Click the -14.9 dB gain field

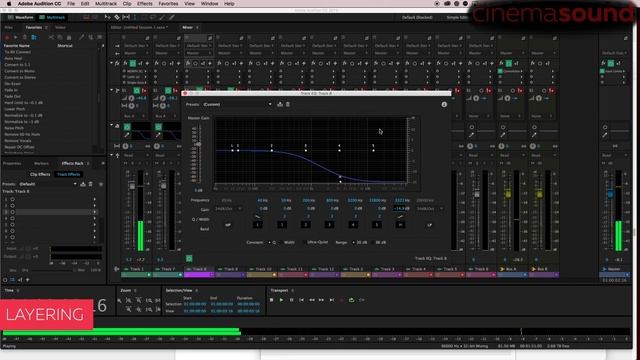[401, 209]
